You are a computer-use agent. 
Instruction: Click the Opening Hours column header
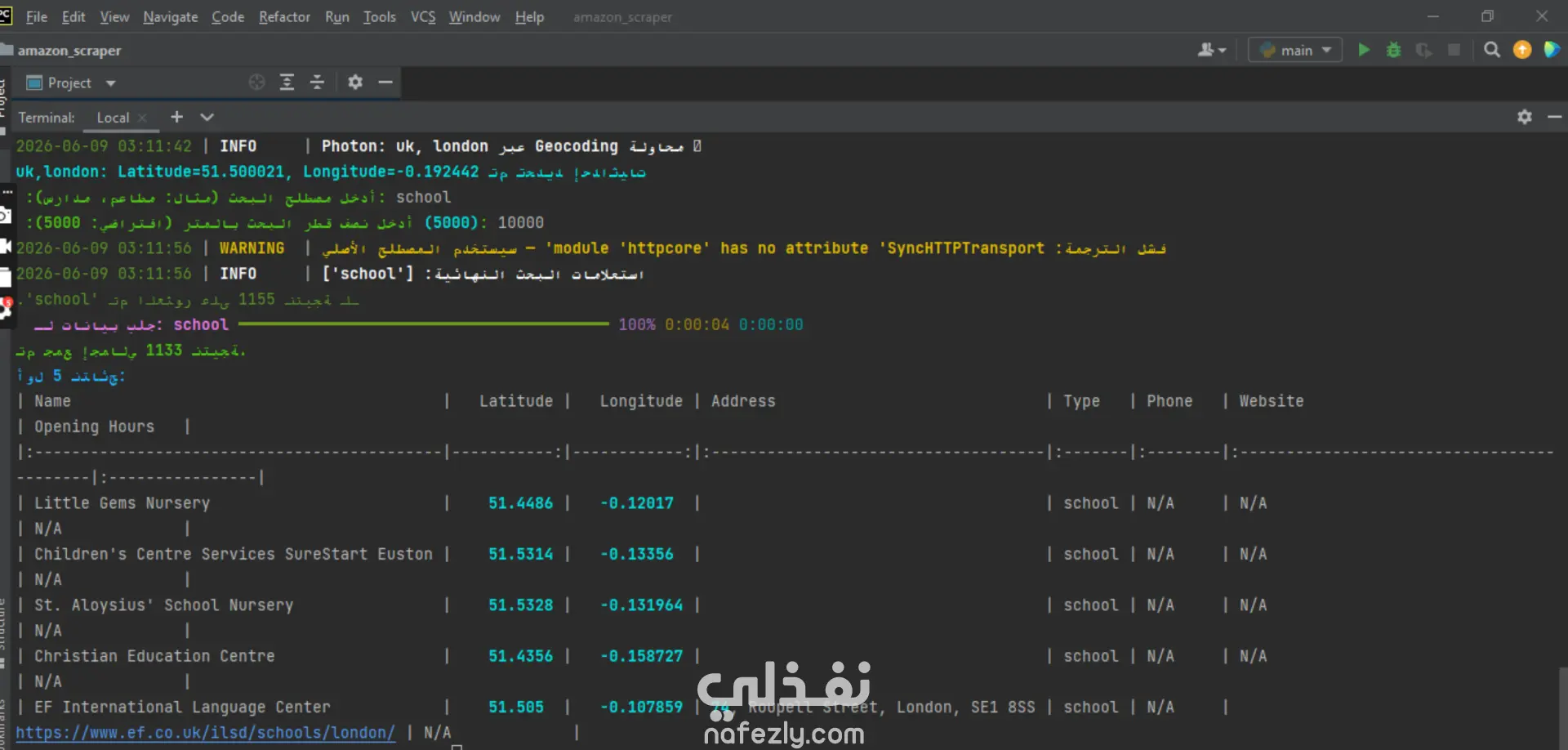(94, 426)
